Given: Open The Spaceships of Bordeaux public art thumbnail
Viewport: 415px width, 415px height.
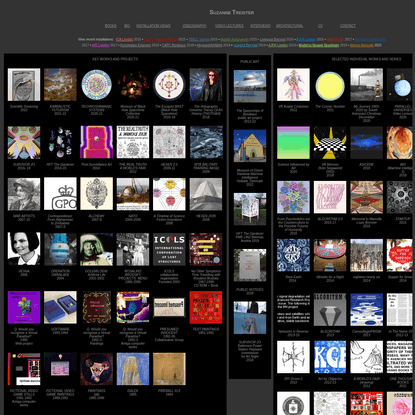Looking at the screenshot, I should (250, 86).
